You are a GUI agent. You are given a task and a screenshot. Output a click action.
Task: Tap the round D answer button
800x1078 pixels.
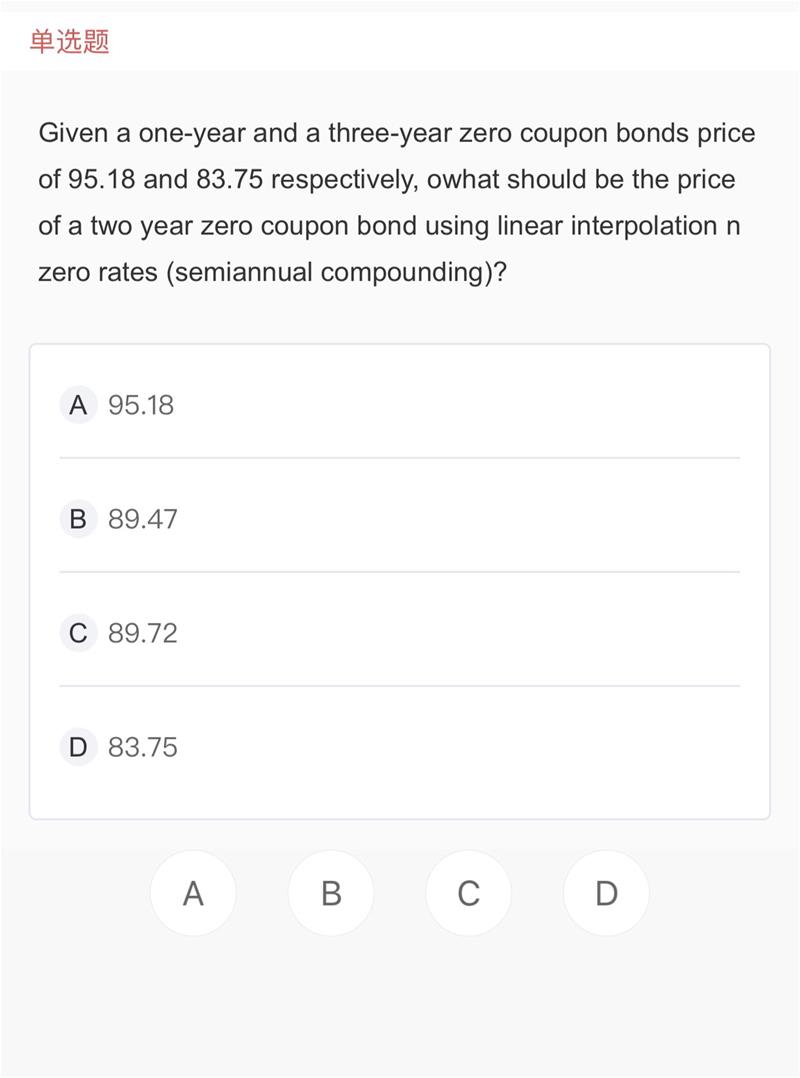pos(606,893)
